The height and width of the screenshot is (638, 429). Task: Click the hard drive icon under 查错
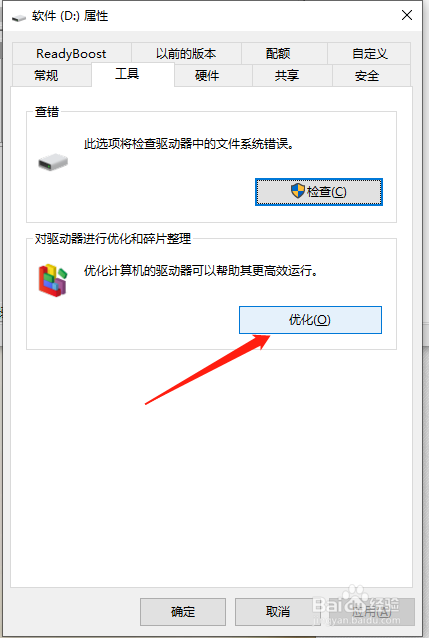53,162
